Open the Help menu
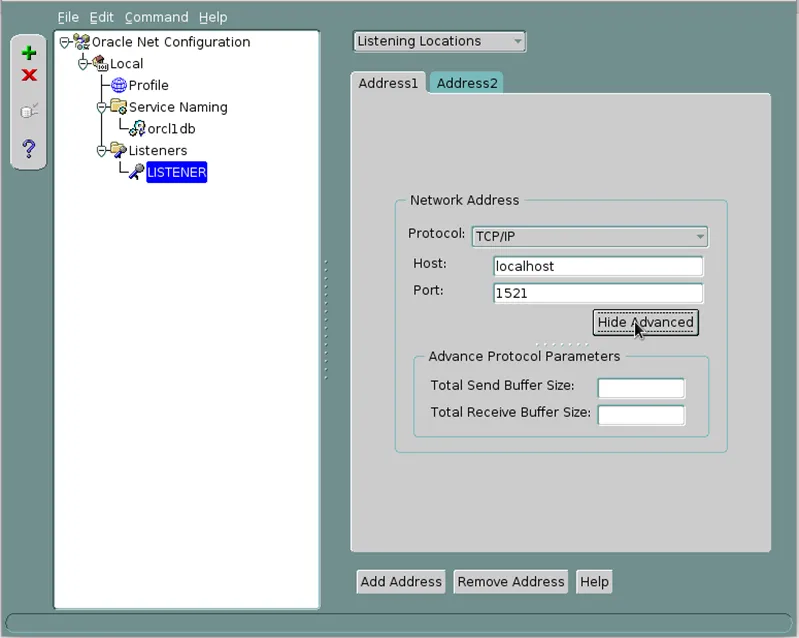 click(213, 17)
